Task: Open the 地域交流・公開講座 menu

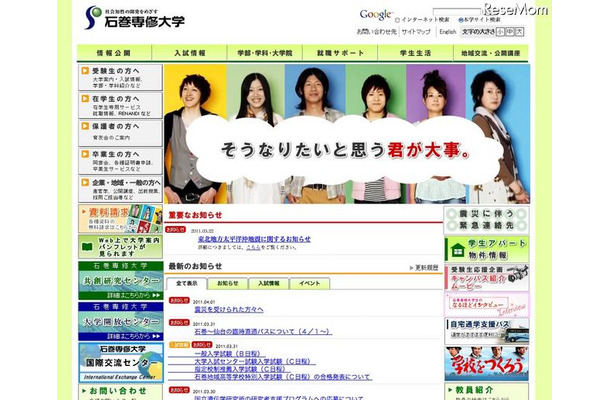Action: point(491,53)
